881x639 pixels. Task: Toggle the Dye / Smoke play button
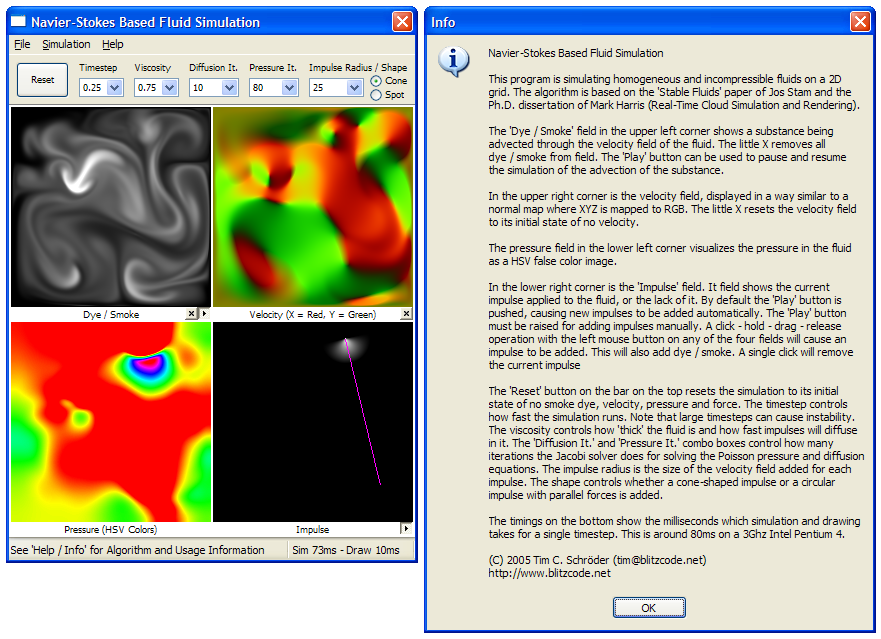(205, 314)
